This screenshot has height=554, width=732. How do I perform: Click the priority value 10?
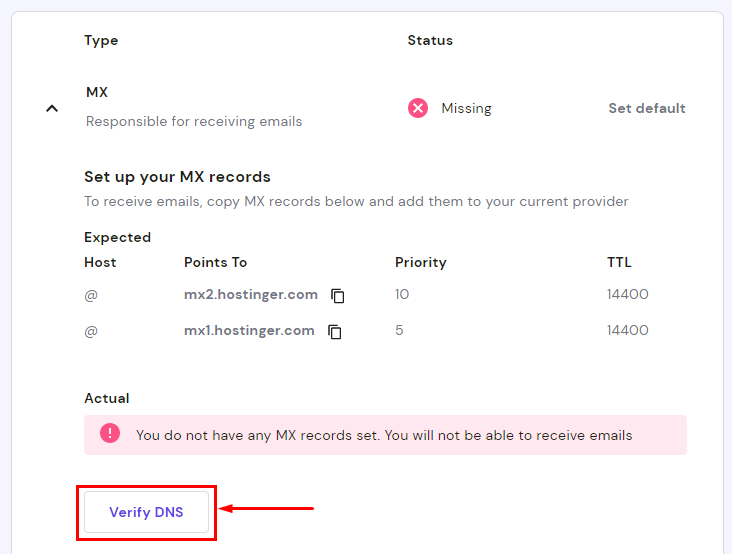pos(402,295)
